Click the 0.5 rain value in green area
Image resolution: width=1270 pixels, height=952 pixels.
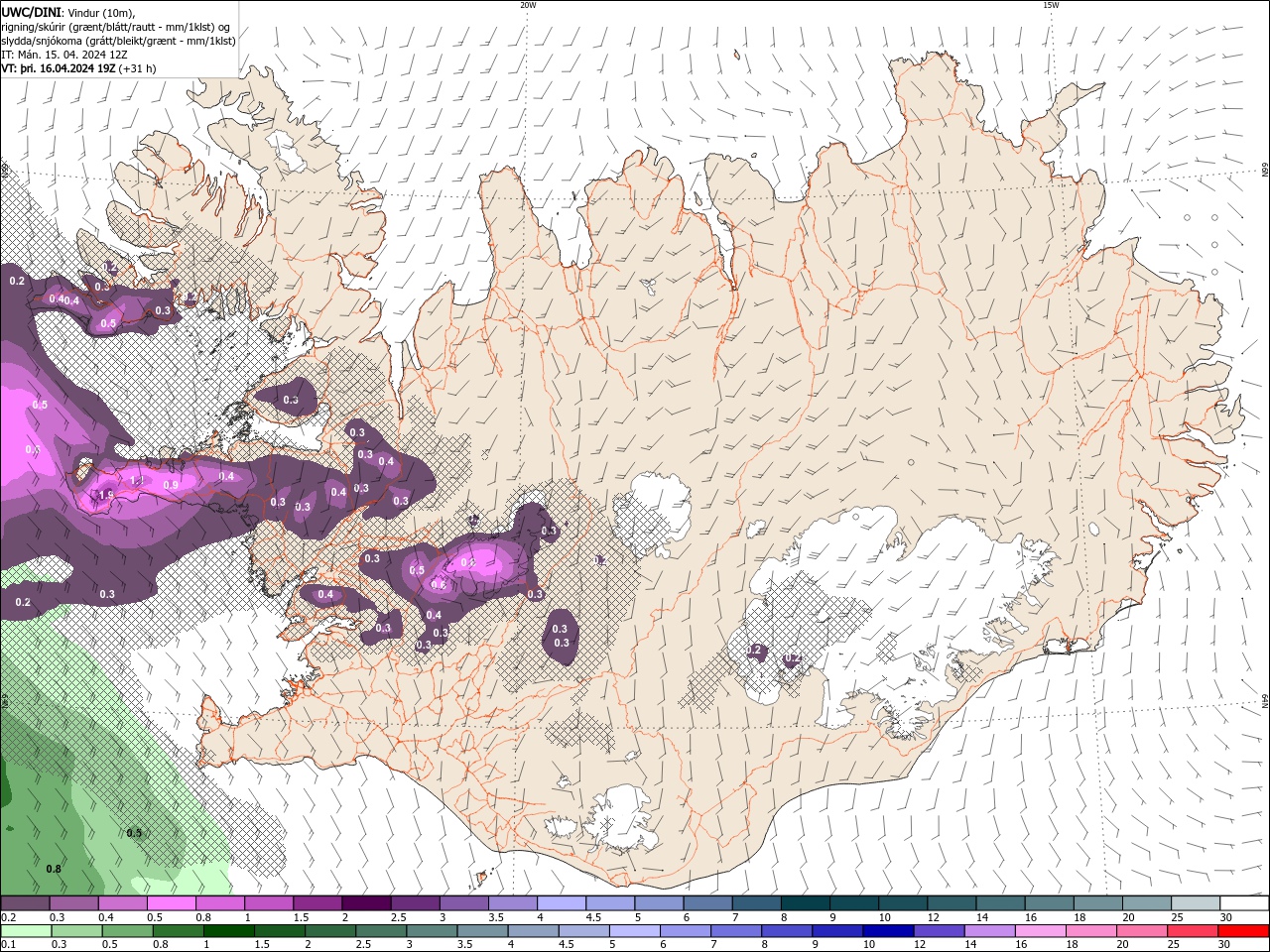coord(134,833)
